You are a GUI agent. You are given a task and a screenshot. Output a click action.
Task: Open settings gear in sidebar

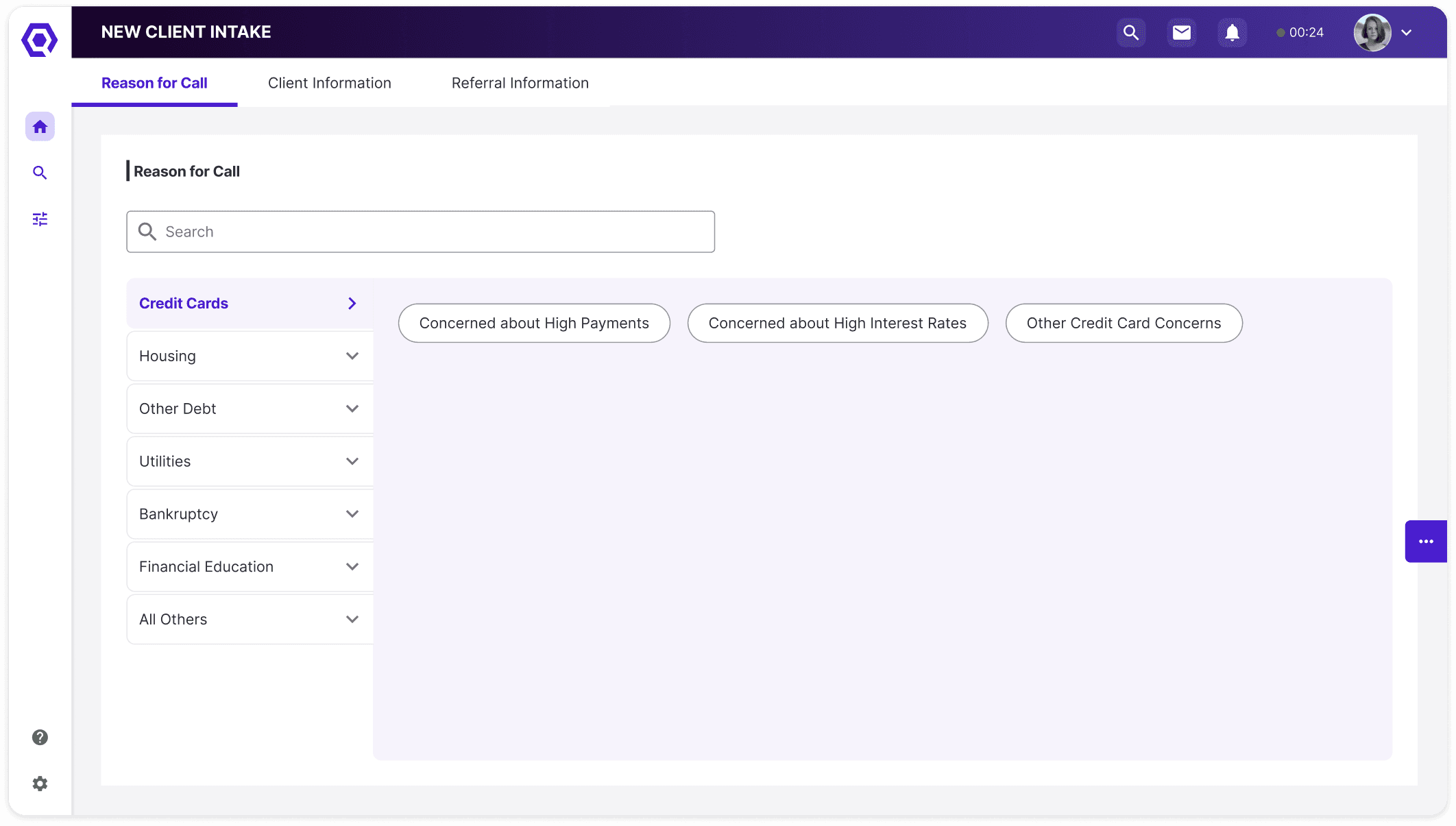[x=40, y=784]
